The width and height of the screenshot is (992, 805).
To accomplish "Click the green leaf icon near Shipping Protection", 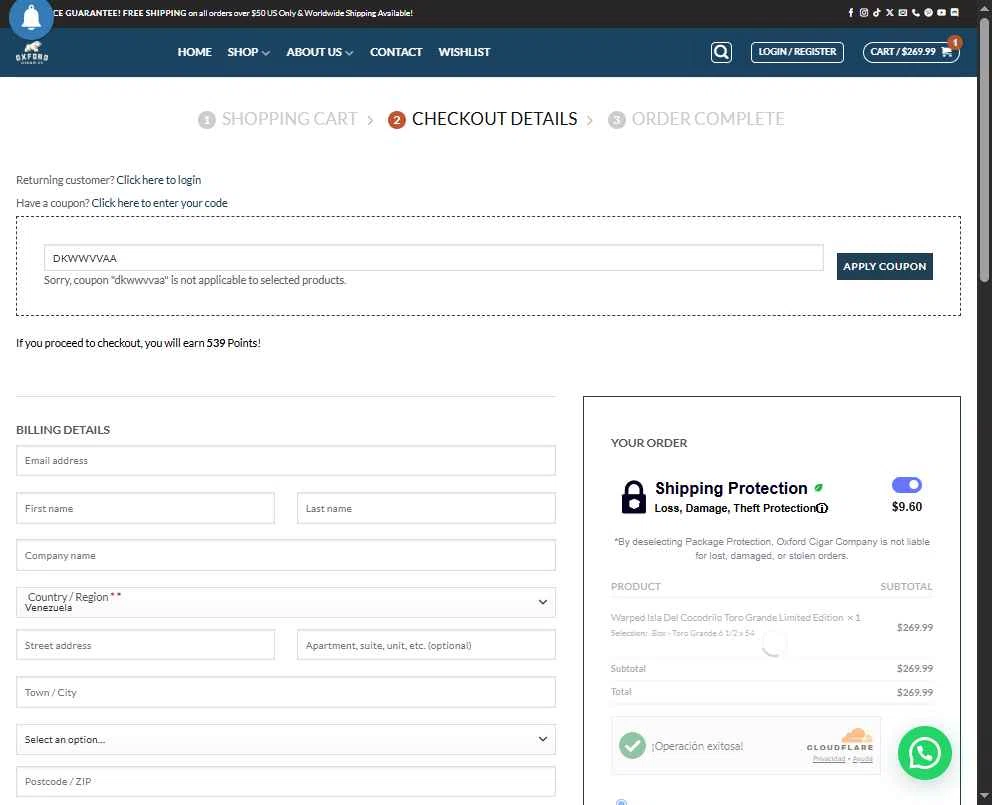I will 819,488.
